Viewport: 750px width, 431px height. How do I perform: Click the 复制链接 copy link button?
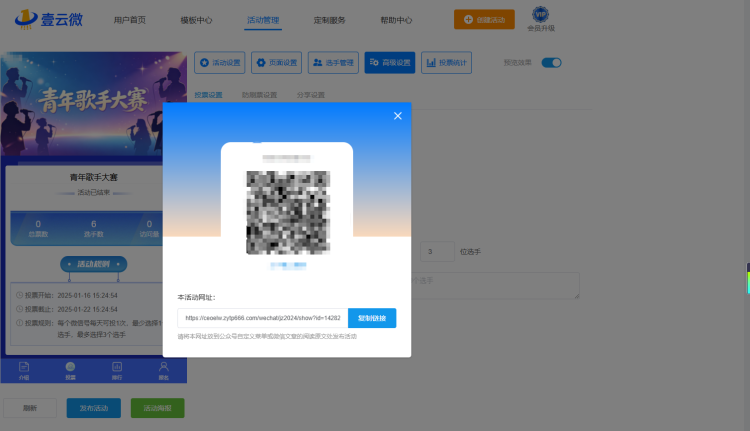(372, 318)
